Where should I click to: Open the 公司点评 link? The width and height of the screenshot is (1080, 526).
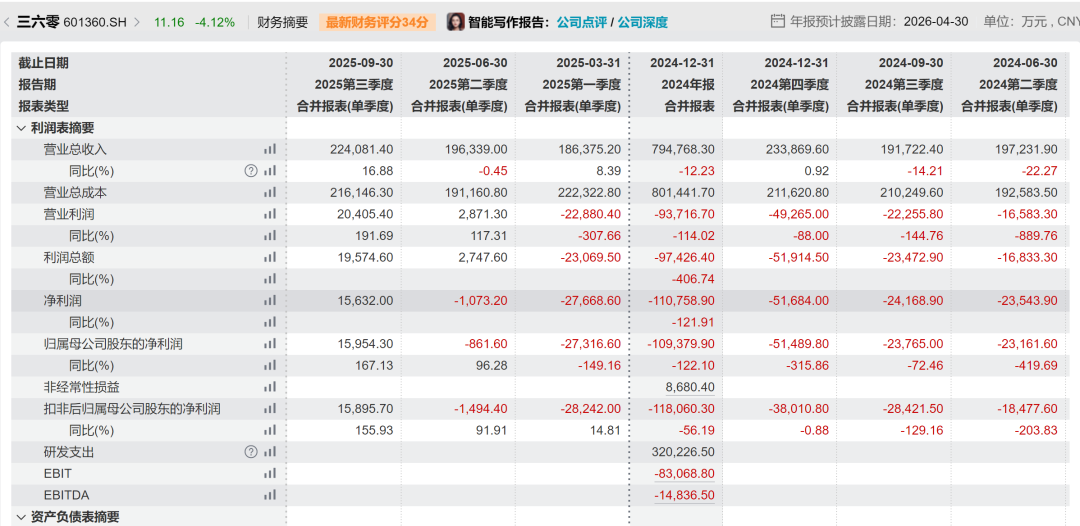click(x=581, y=22)
